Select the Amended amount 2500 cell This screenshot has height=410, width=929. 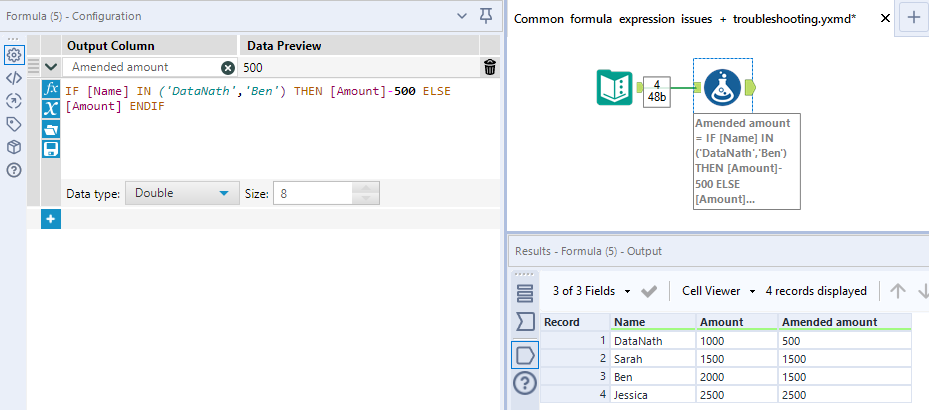coord(845,395)
